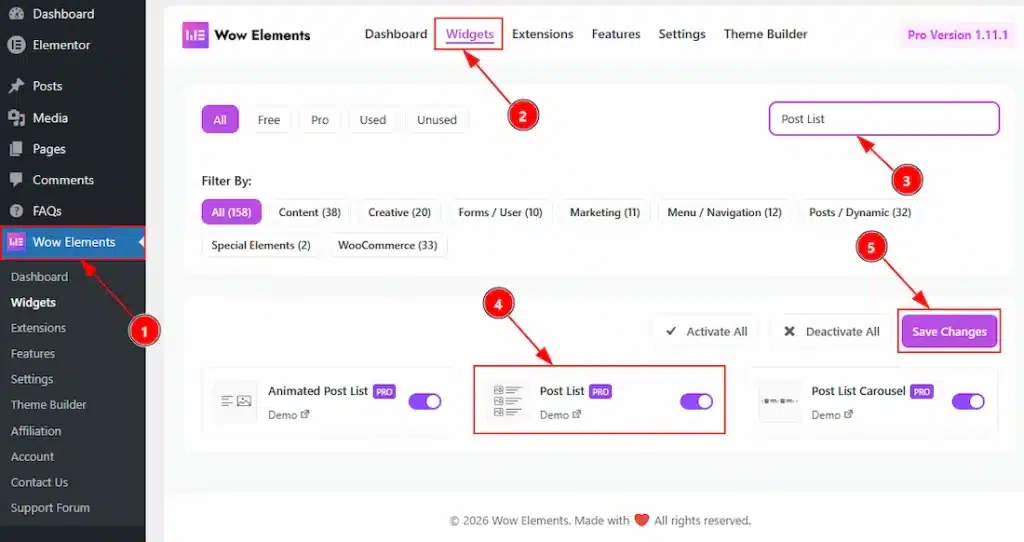Open Account in the sidebar submenu
This screenshot has width=1024, height=542.
click(x=33, y=456)
